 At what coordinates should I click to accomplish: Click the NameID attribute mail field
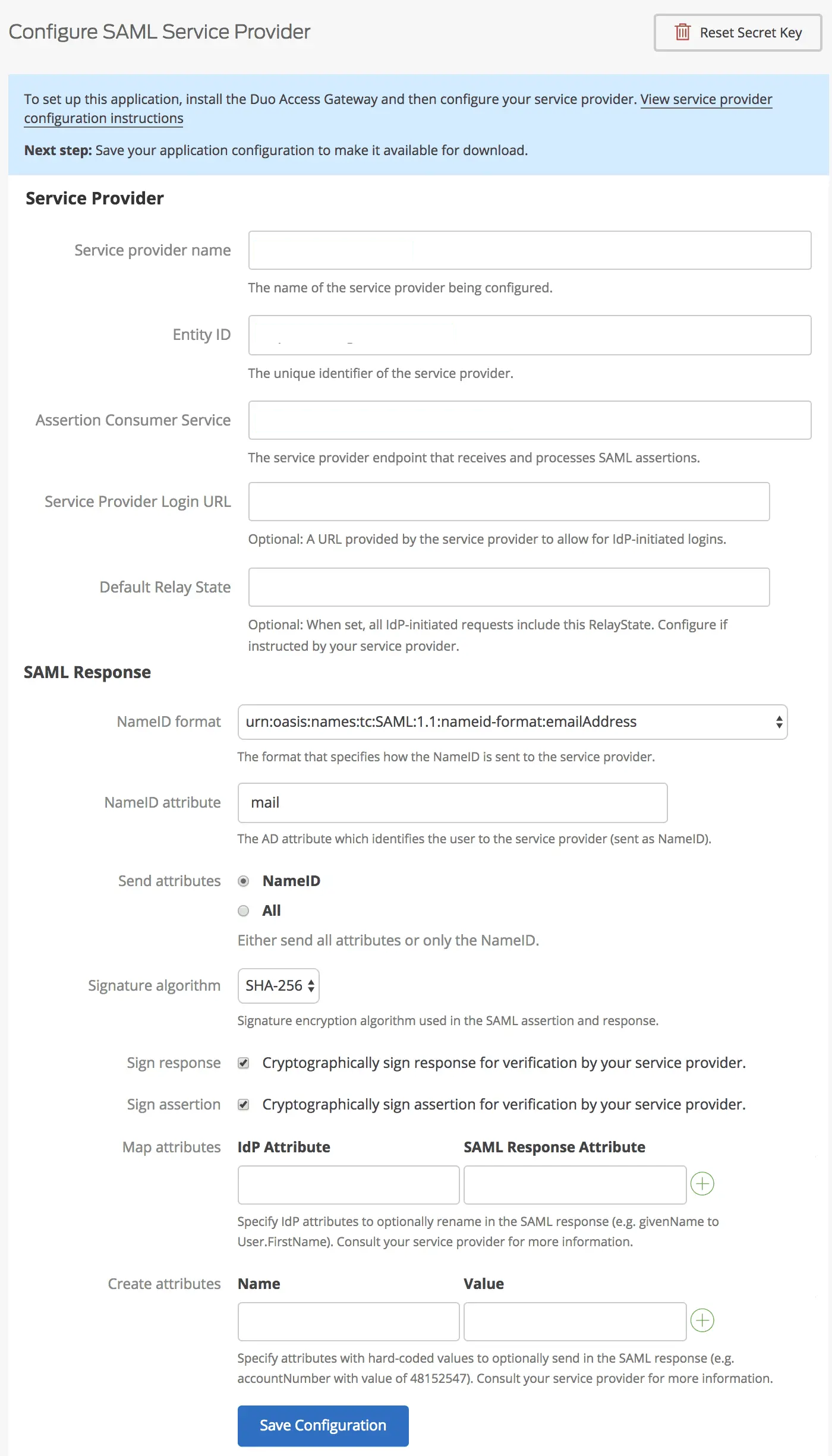(x=453, y=803)
